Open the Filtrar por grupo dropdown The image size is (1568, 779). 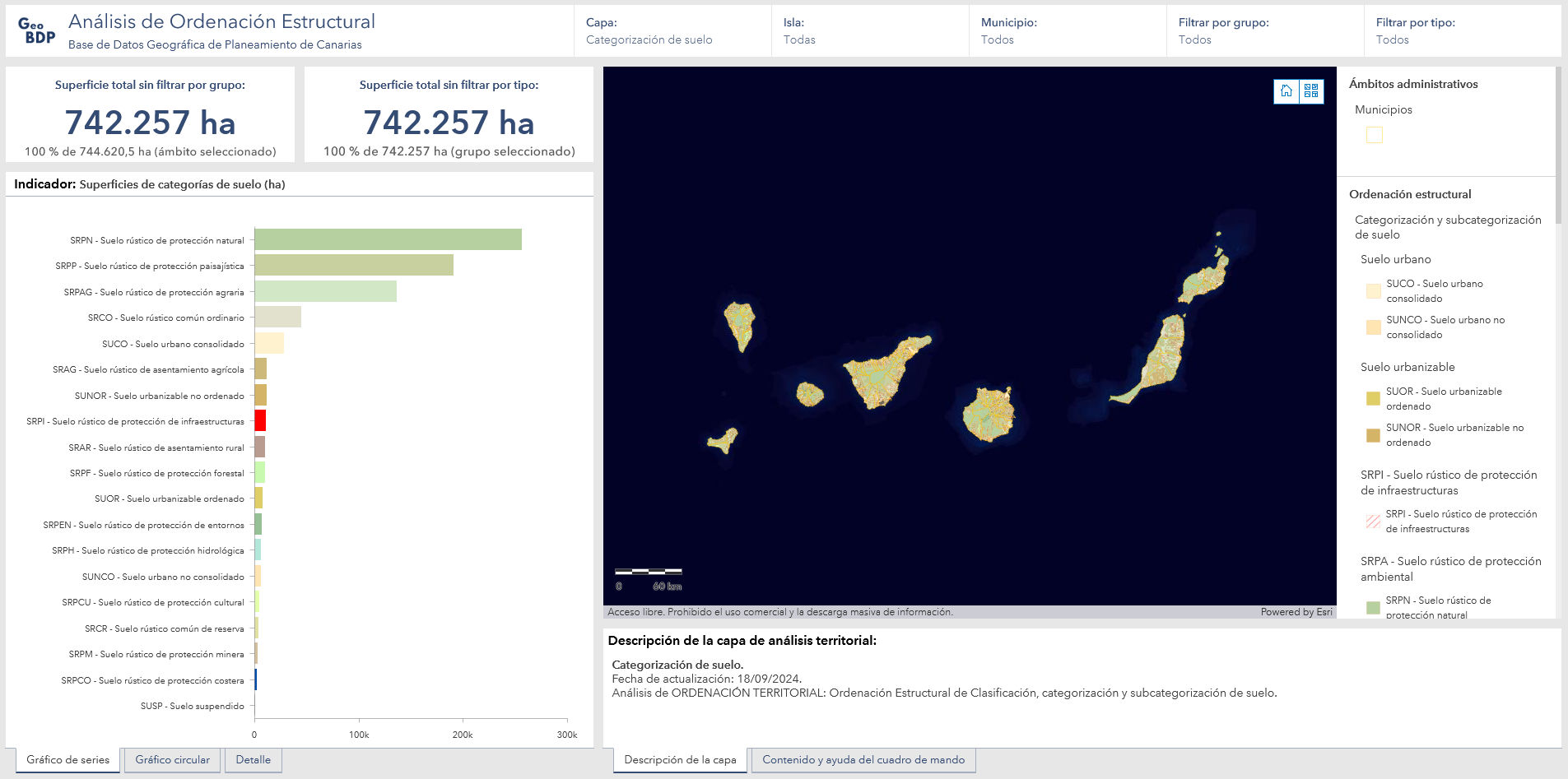click(x=1265, y=31)
